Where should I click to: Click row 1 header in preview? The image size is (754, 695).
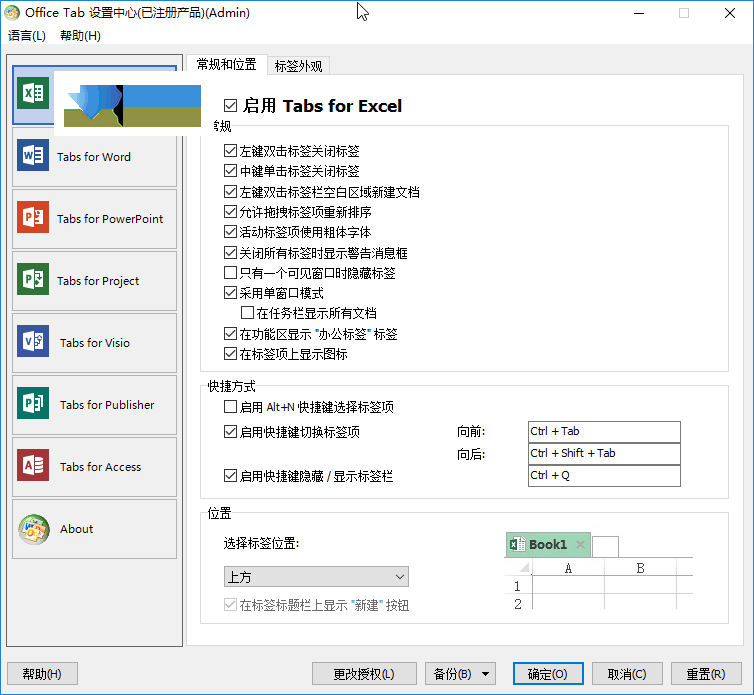click(517, 586)
